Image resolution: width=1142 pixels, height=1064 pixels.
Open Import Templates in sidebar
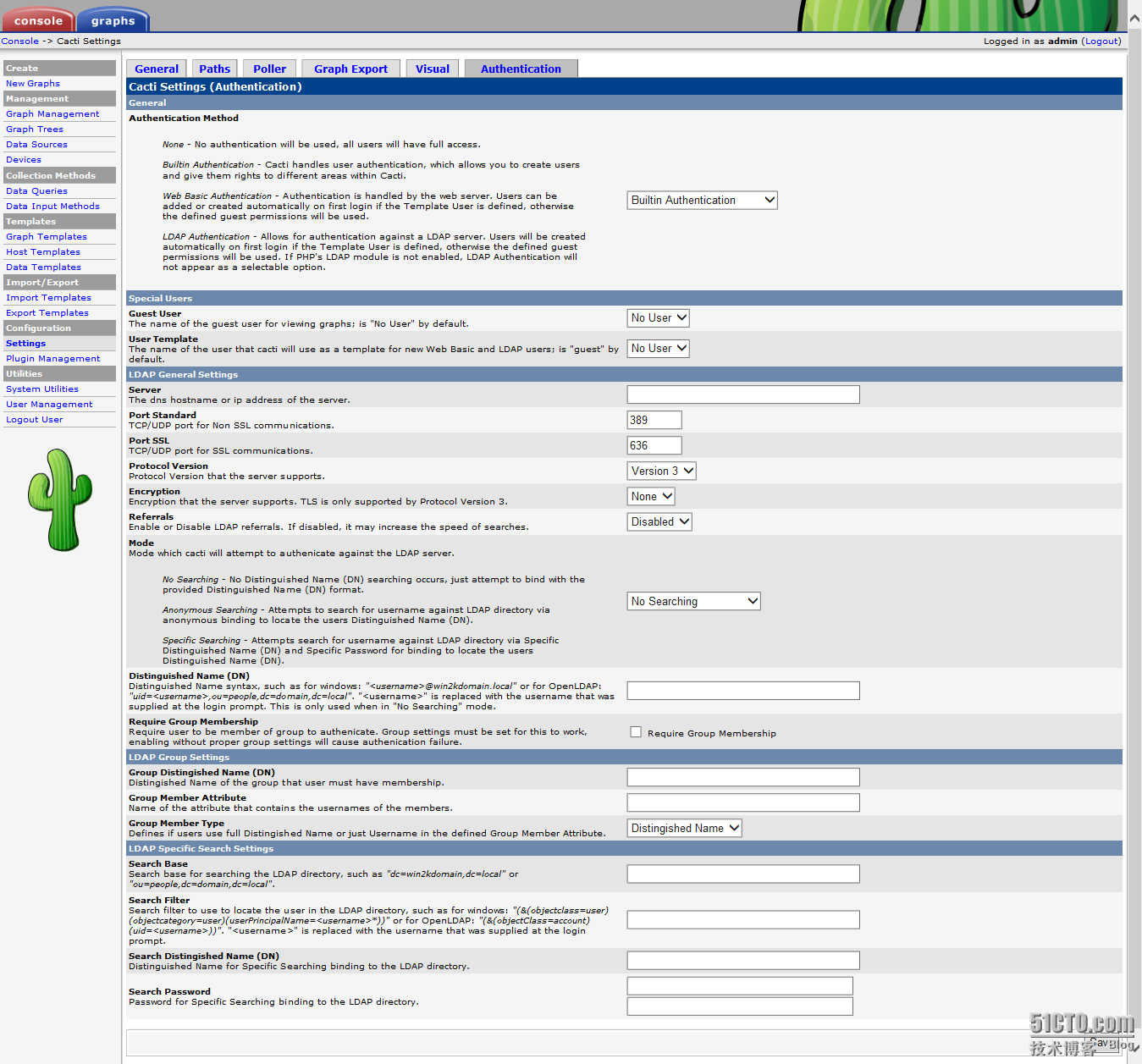click(x=48, y=297)
